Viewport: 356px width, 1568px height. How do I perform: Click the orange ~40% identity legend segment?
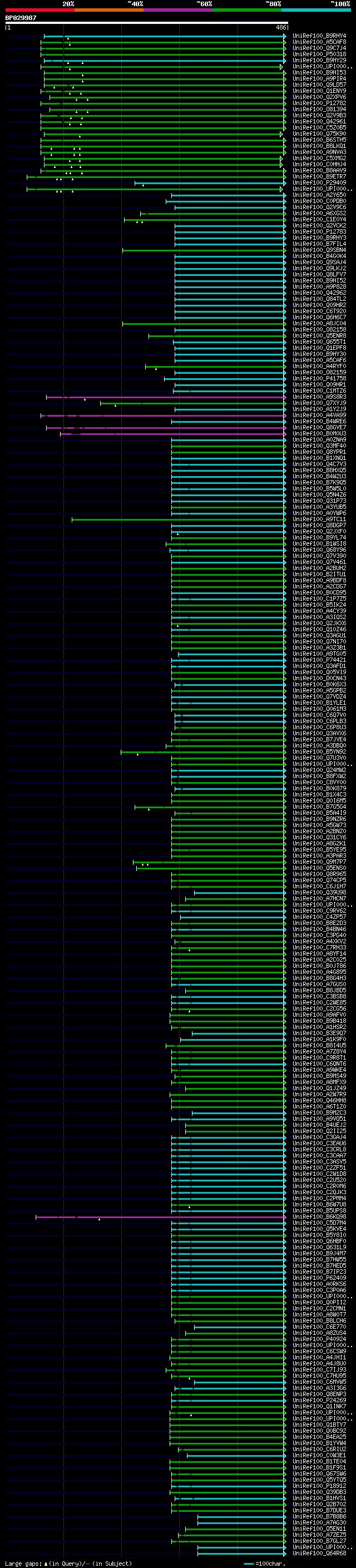tap(109, 10)
